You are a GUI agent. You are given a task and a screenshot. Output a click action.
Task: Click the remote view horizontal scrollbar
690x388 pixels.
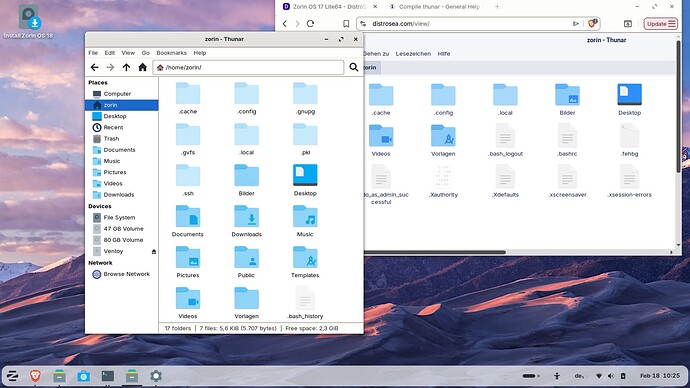point(435,253)
